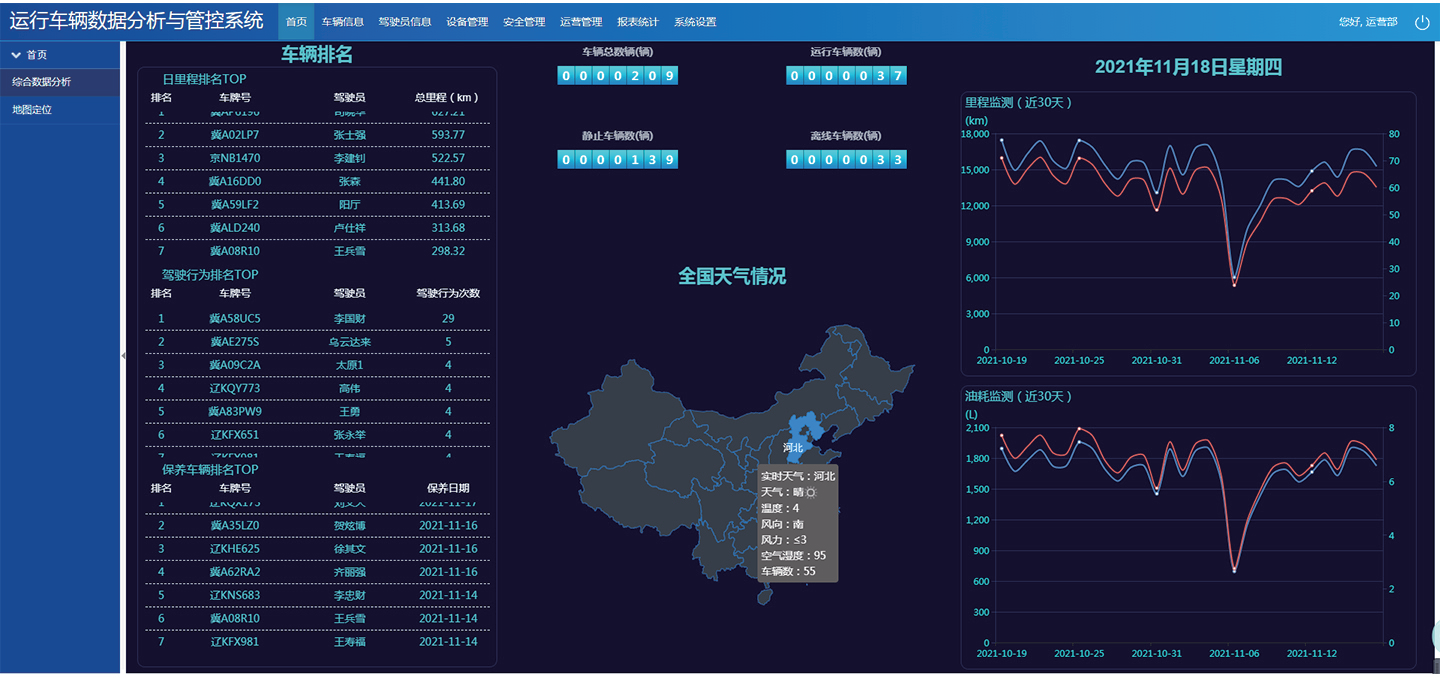Switch to the 首页 top tab

point(296,22)
